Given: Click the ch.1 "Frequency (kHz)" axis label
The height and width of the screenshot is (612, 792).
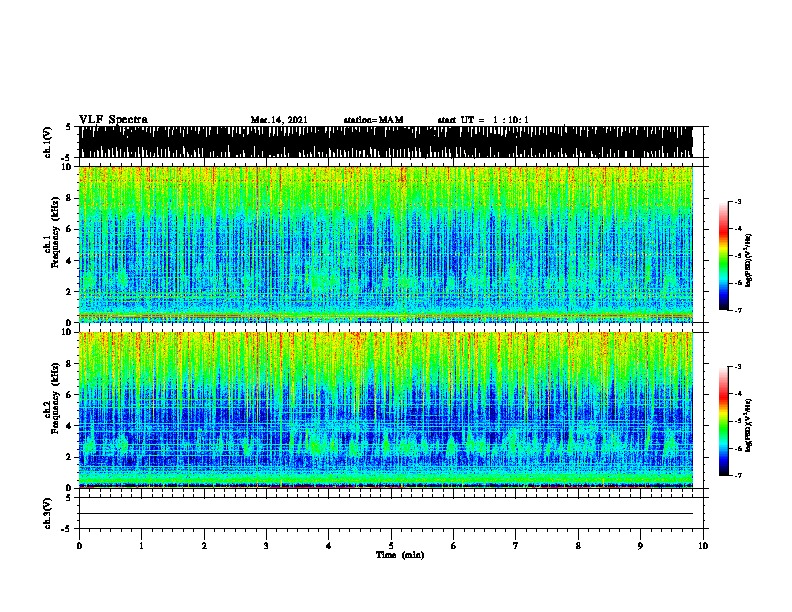Looking at the screenshot, I should [55, 232].
